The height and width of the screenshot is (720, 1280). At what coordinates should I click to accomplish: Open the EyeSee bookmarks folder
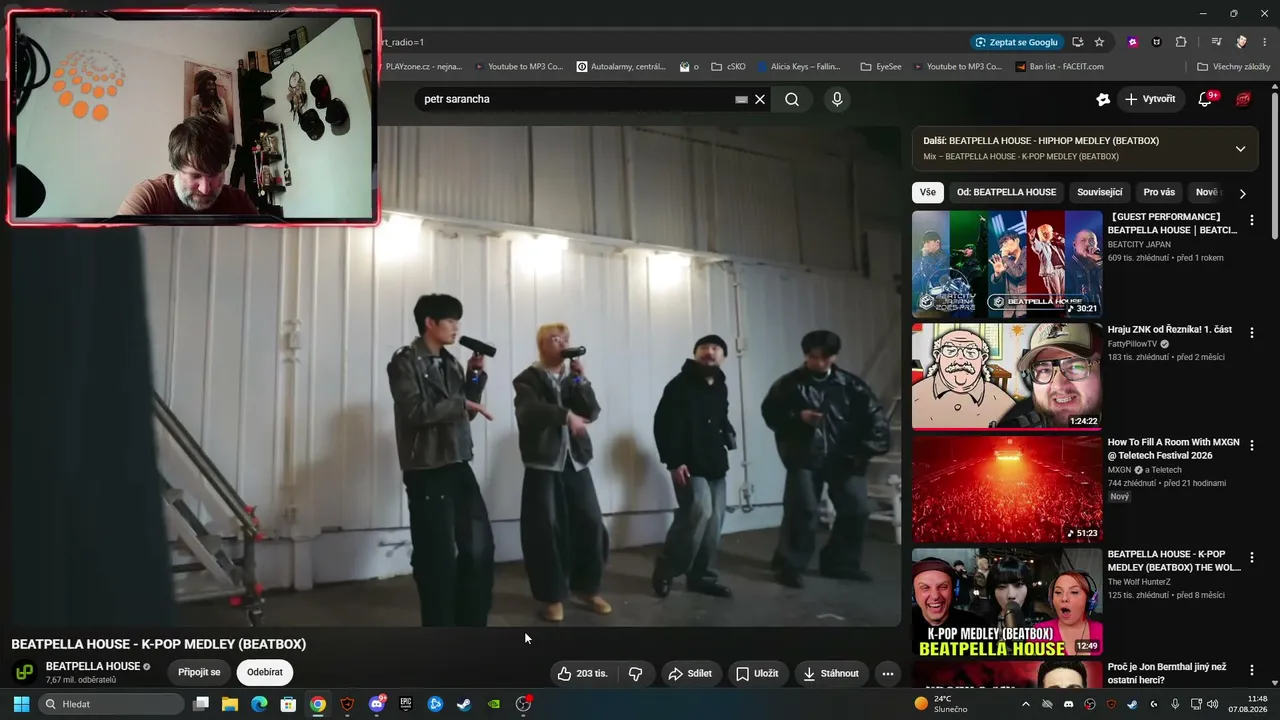click(880, 67)
